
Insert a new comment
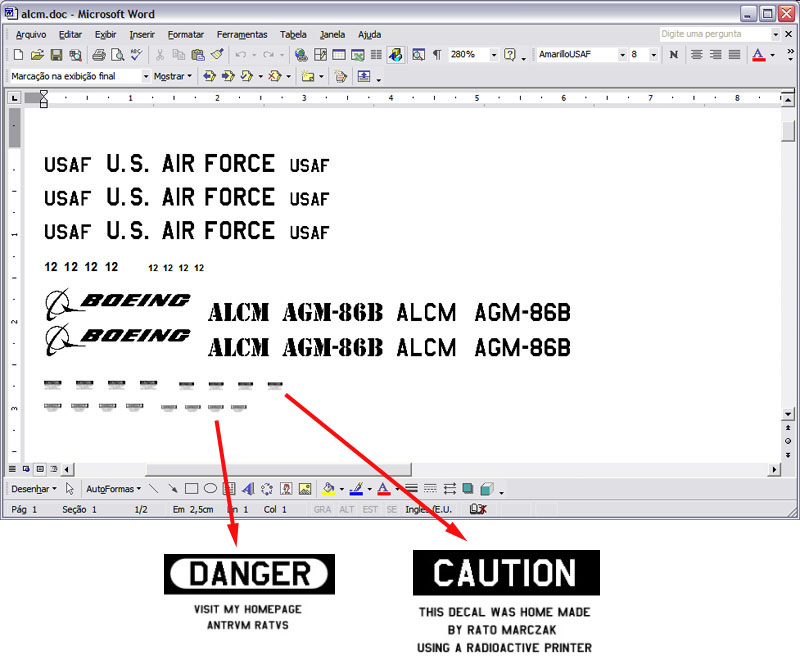[x=308, y=77]
